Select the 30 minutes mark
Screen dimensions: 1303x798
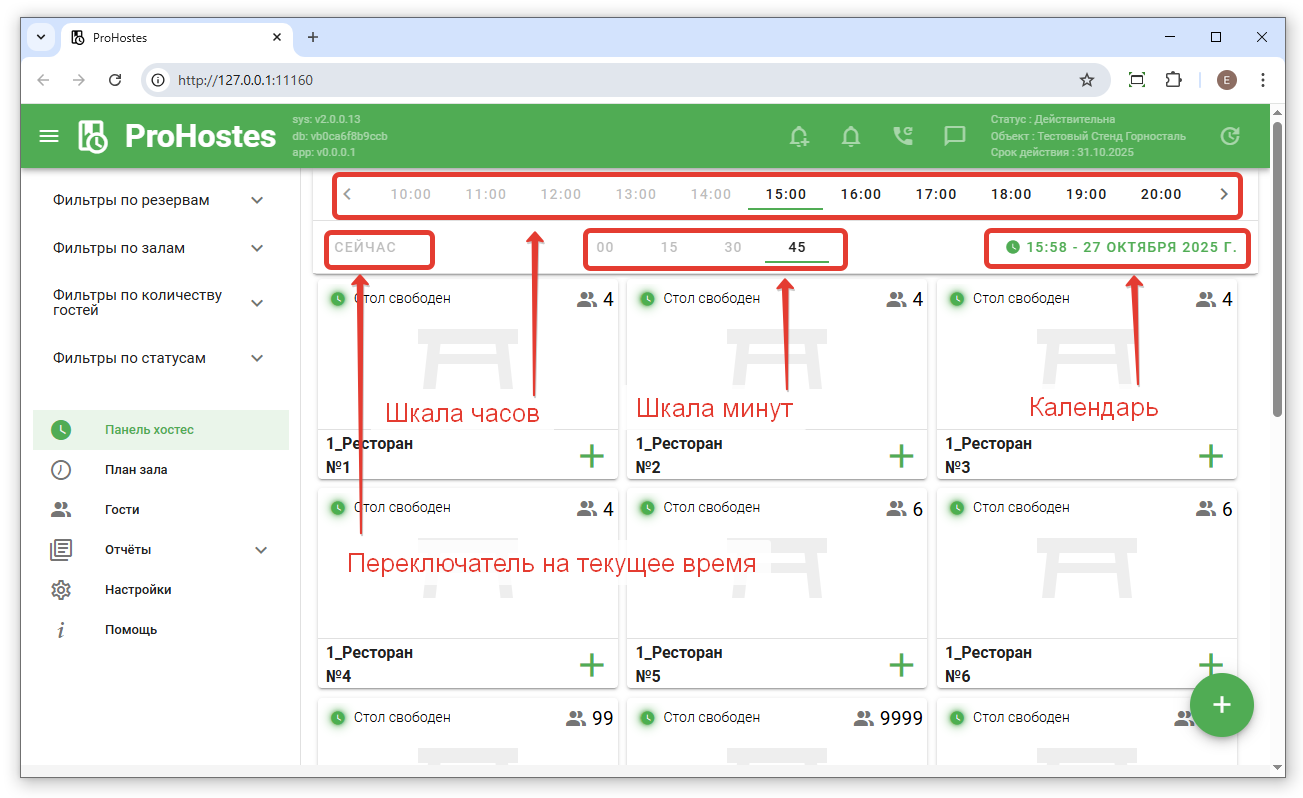click(733, 247)
